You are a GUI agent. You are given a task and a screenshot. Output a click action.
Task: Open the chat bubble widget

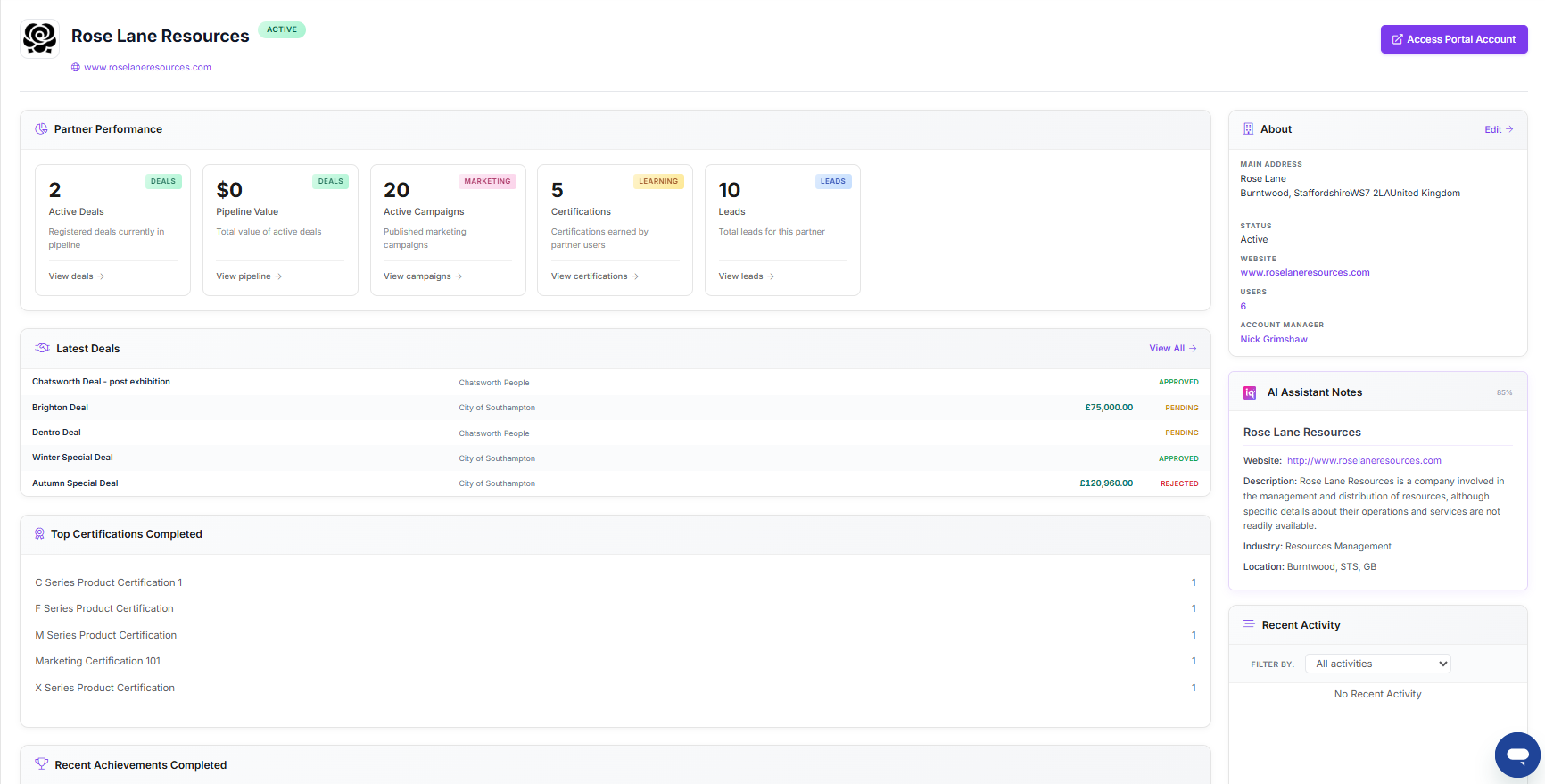1517,755
